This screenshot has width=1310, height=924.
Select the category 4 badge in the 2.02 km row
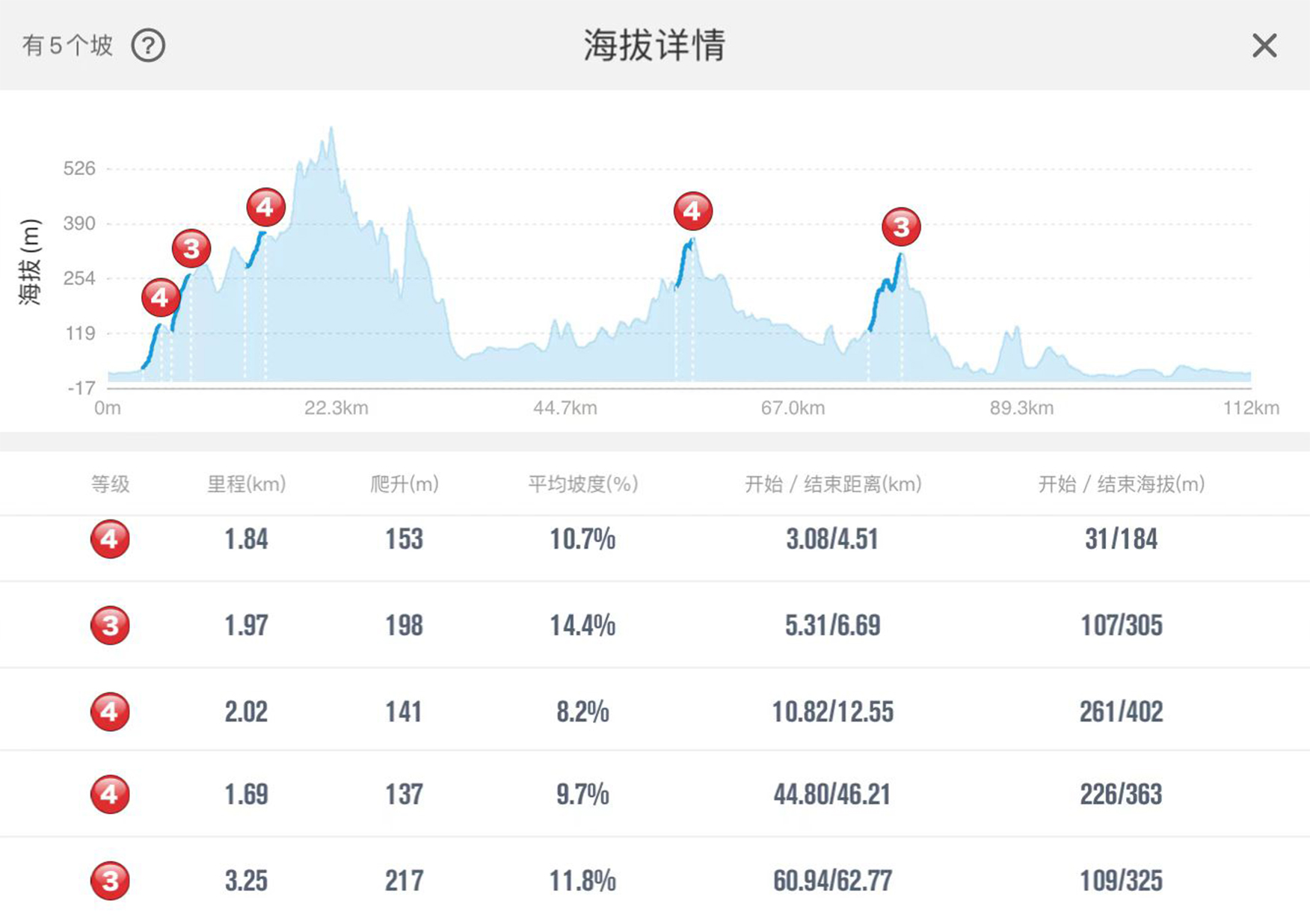tap(110, 712)
